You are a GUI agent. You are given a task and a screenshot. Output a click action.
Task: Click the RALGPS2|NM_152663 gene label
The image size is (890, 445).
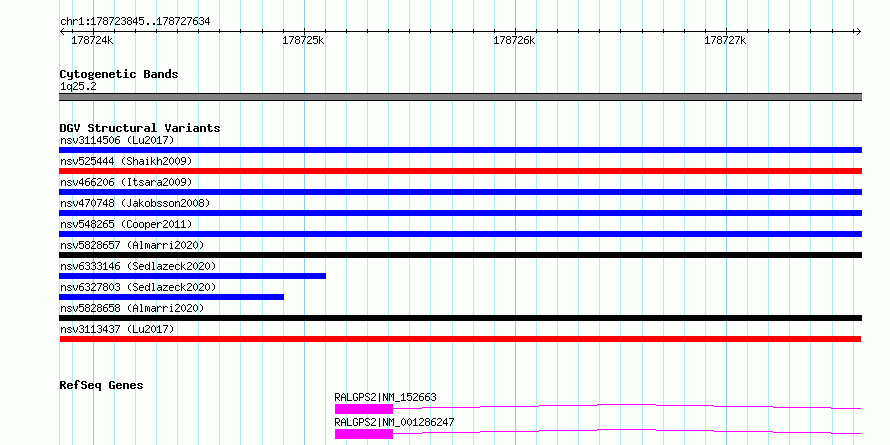point(385,397)
